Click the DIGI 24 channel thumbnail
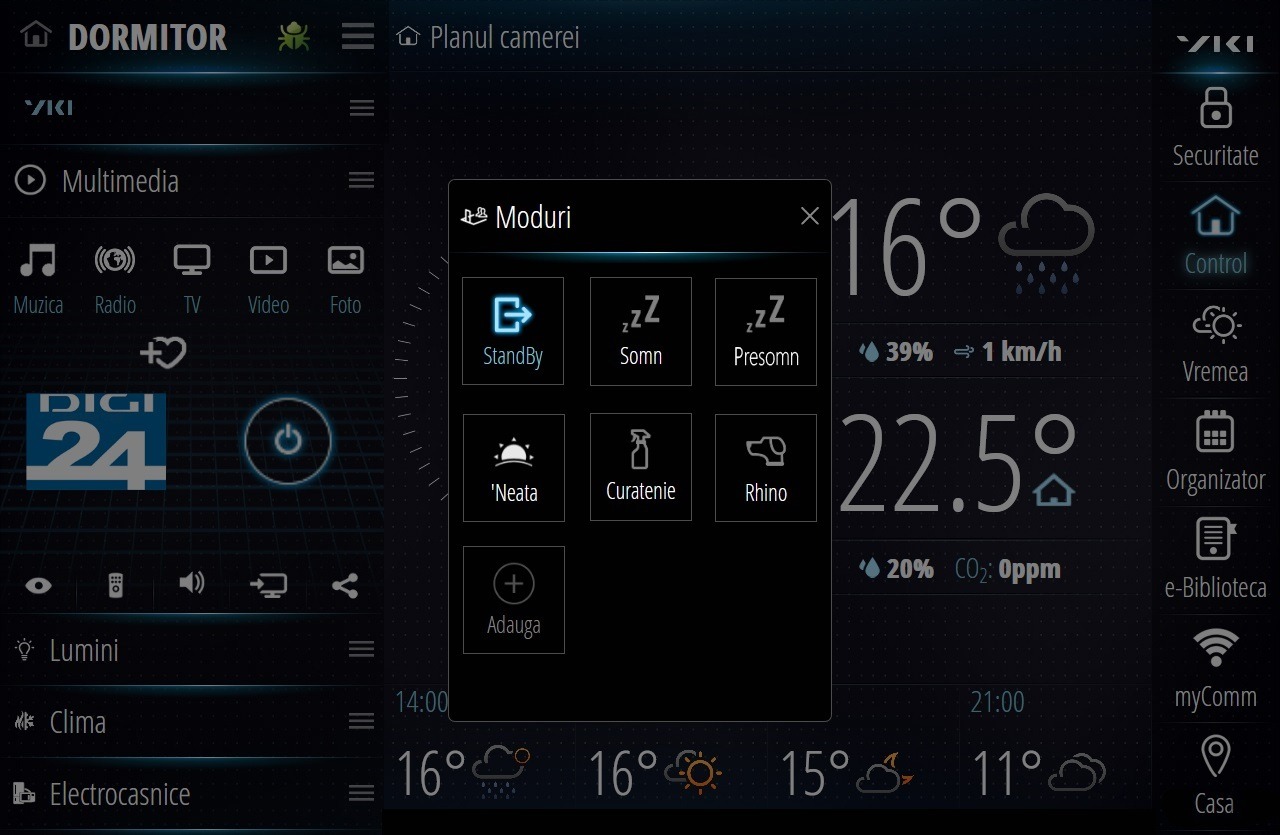The height and width of the screenshot is (835, 1280). click(96, 441)
